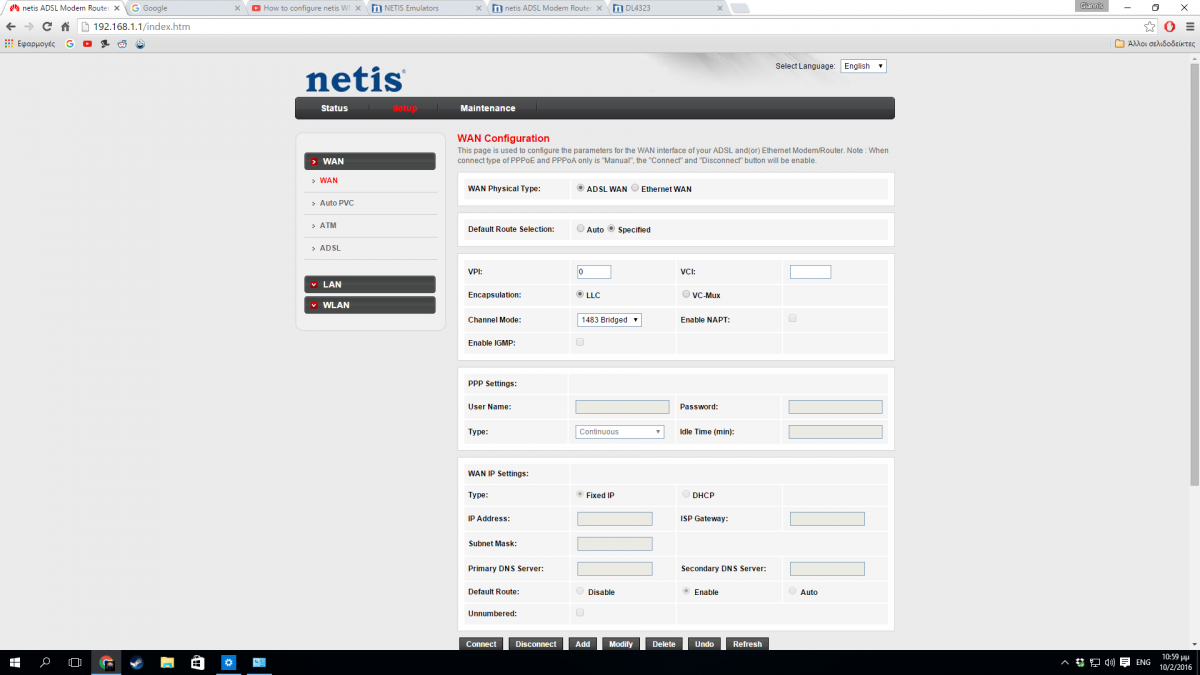Select ADSL WAN physical type
Screen dimensions: 1200x675
pos(581,188)
